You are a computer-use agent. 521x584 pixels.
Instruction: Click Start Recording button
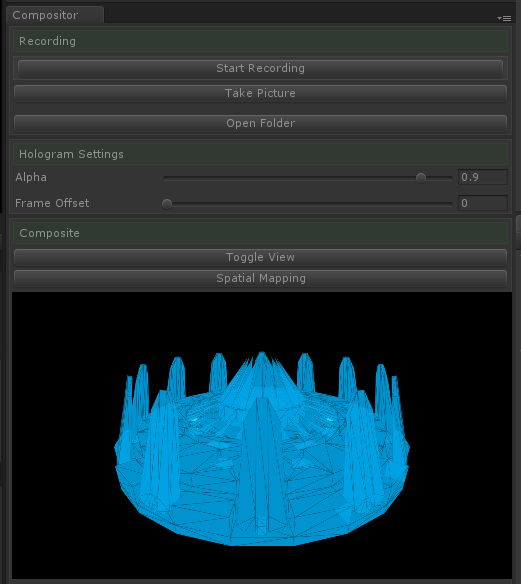click(x=260, y=68)
